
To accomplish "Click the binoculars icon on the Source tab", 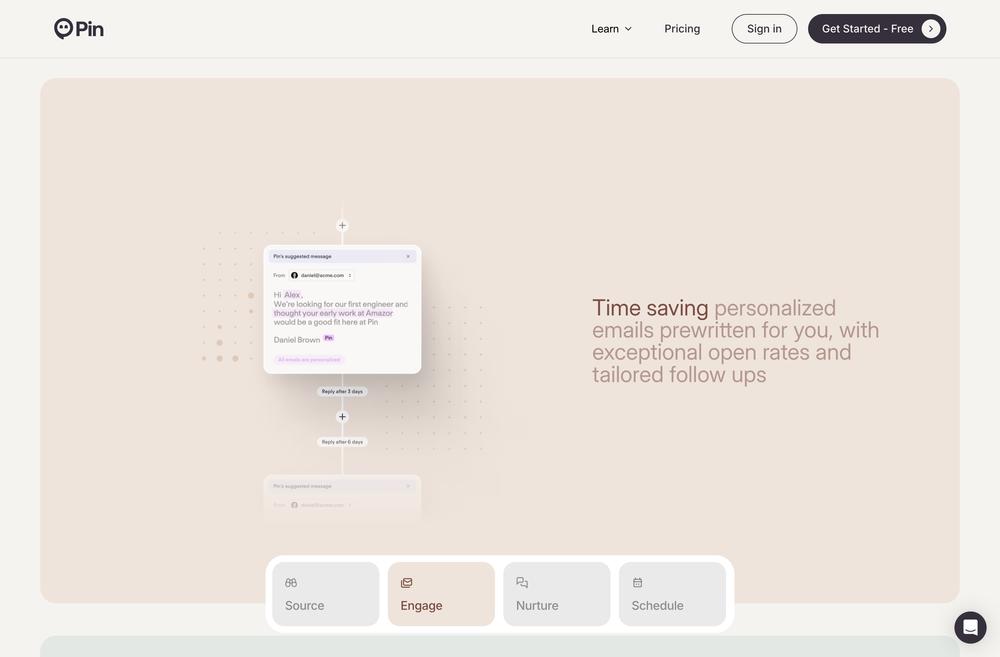I will click(x=291, y=582).
